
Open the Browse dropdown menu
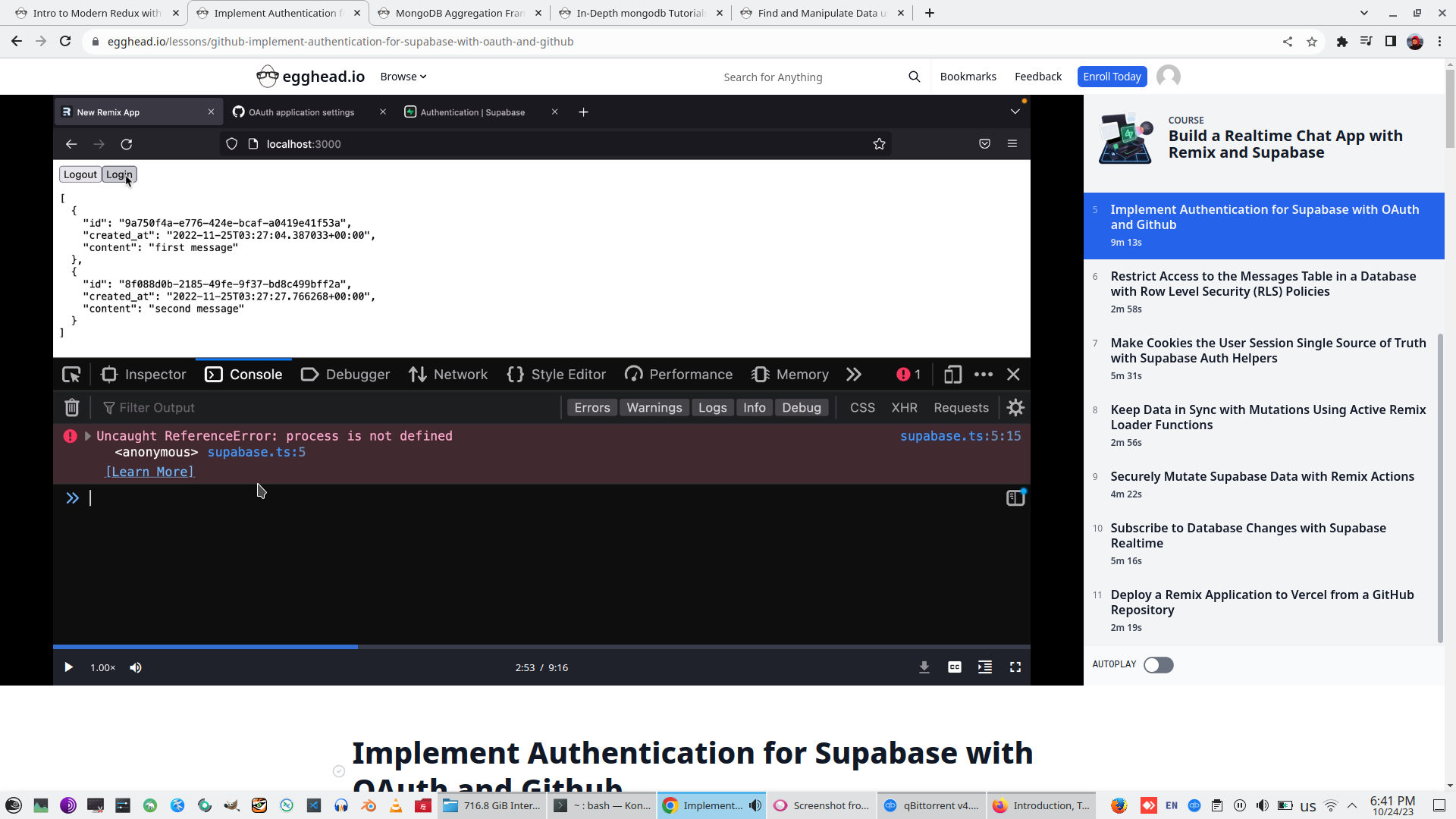point(403,77)
